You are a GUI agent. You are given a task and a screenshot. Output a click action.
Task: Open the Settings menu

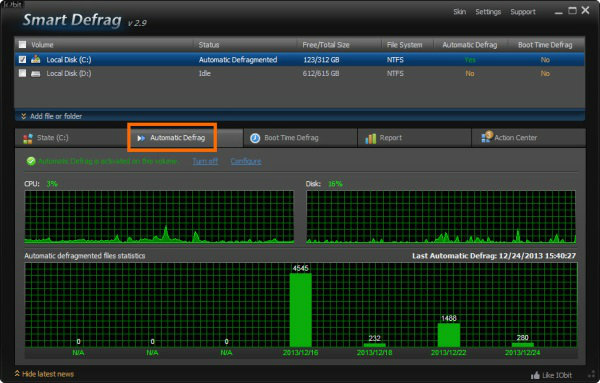[x=488, y=12]
